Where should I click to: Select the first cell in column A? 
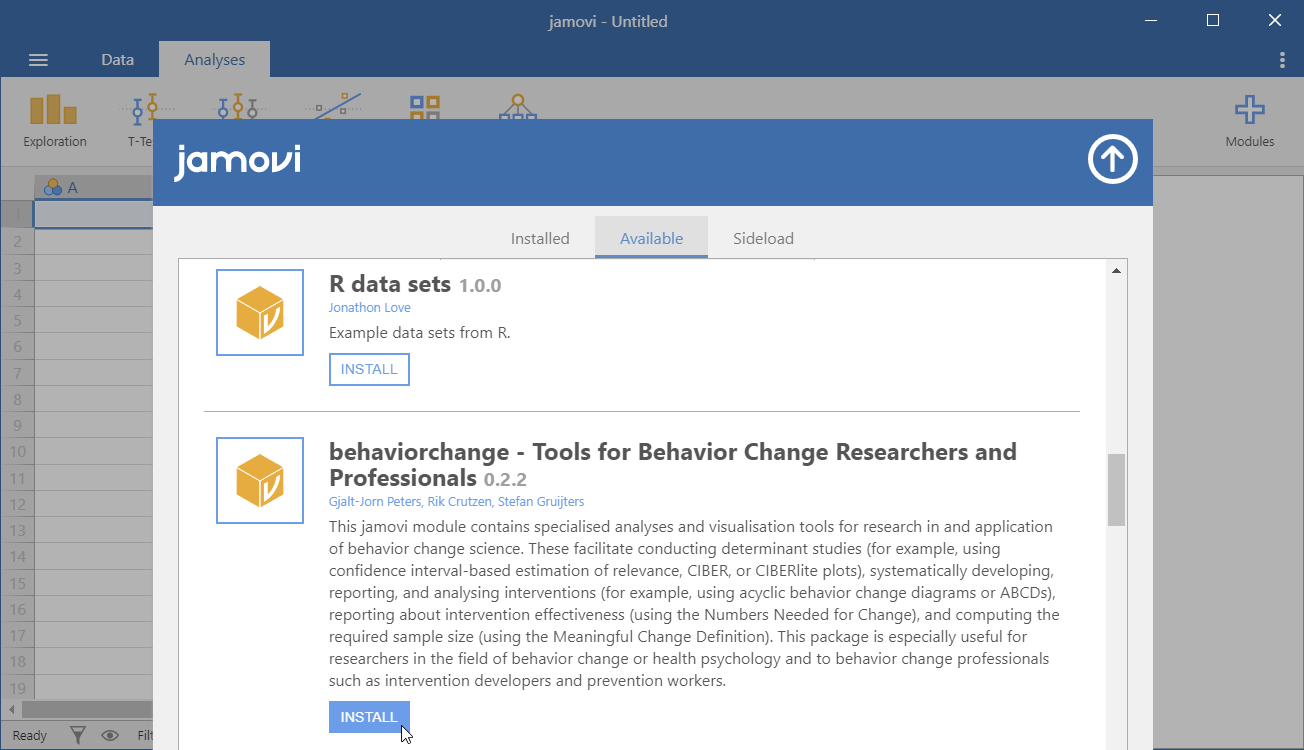(93, 214)
